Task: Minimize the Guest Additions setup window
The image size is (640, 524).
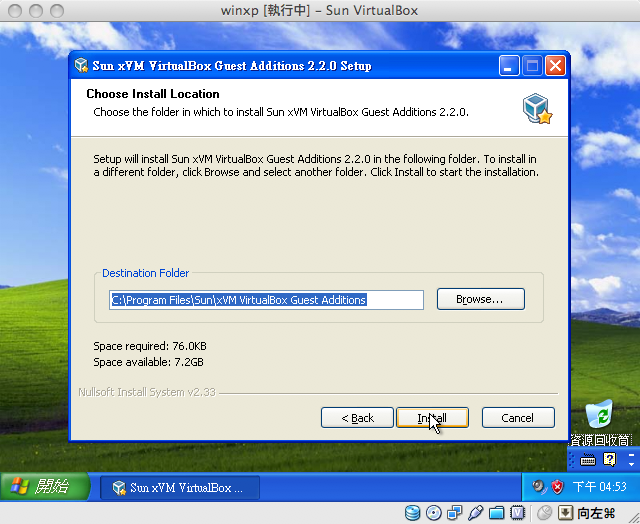Action: tap(509, 66)
